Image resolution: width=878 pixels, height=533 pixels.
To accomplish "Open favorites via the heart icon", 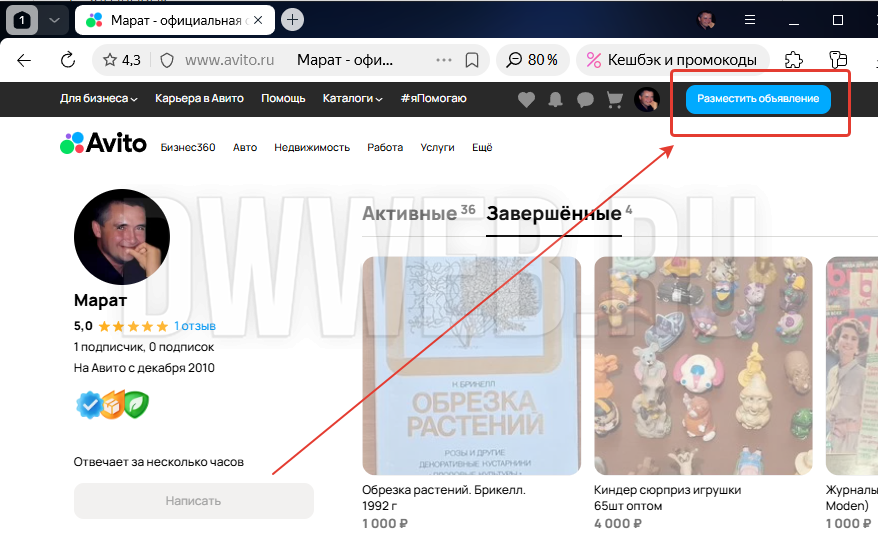I will click(526, 99).
